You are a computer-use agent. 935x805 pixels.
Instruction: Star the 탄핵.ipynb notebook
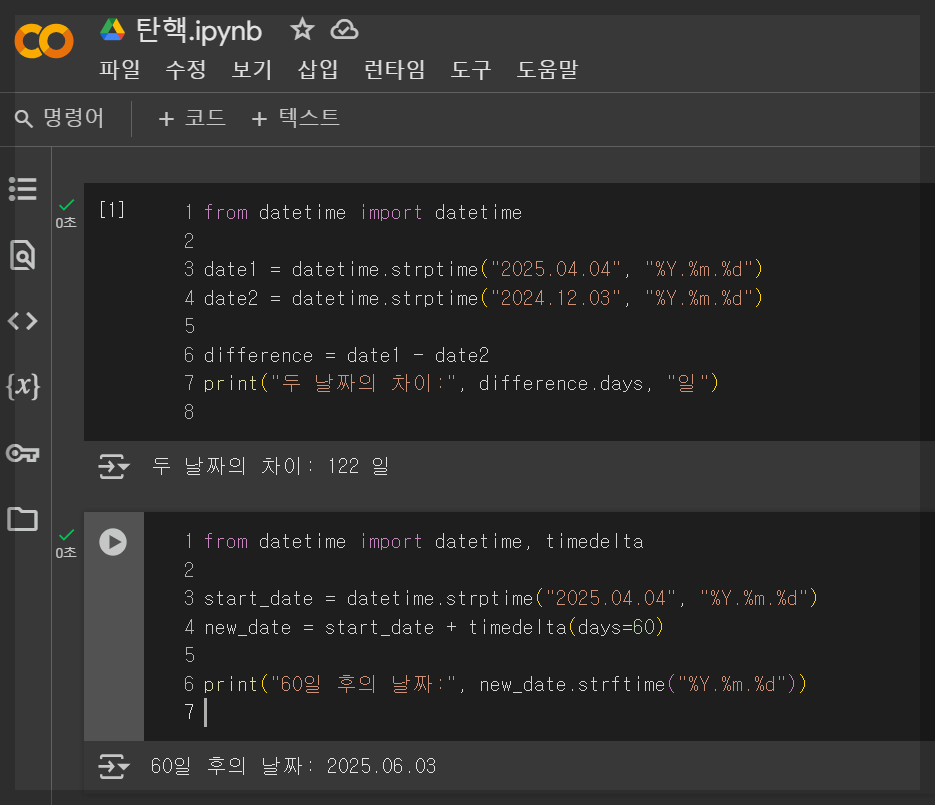pyautogui.click(x=302, y=29)
